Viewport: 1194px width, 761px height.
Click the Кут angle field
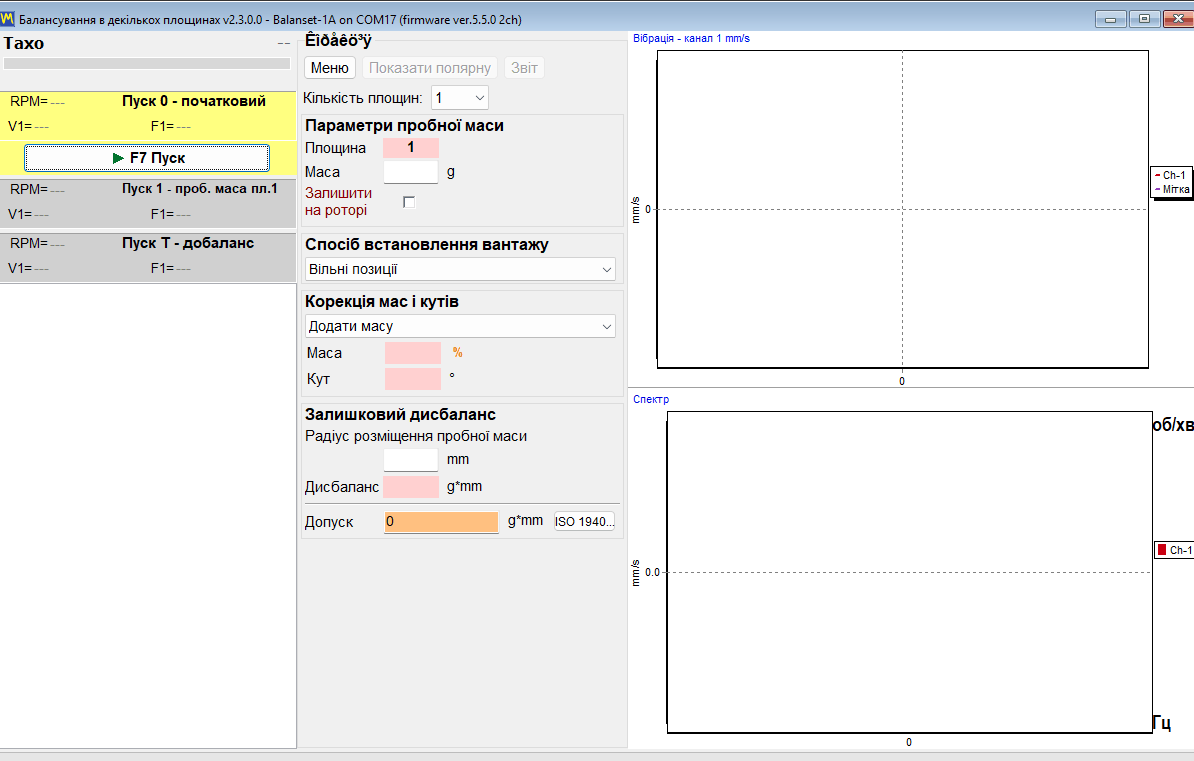(413, 379)
